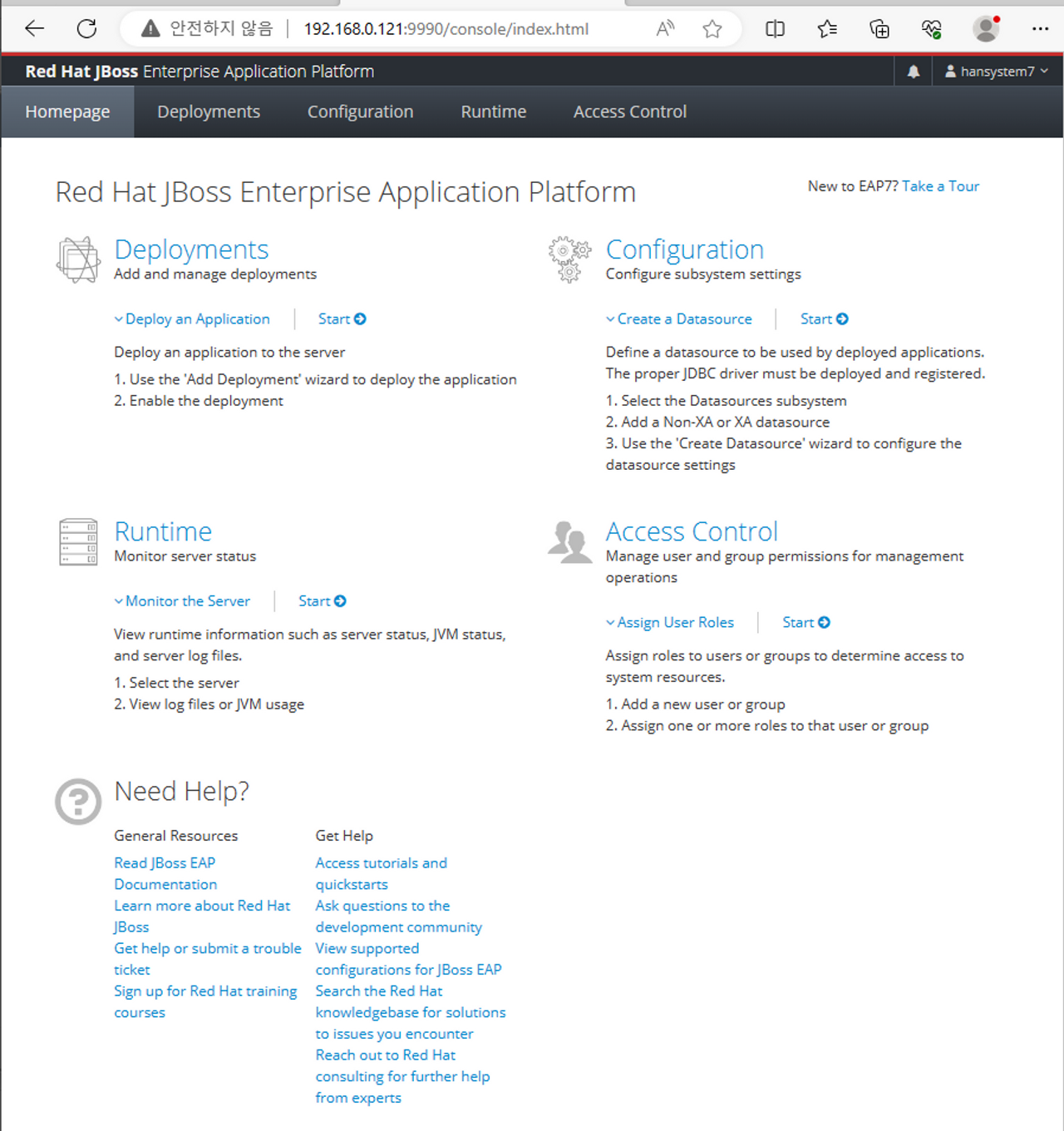The image size is (1064, 1131).
Task: Collapse the Deploy an Application section
Action: point(192,319)
